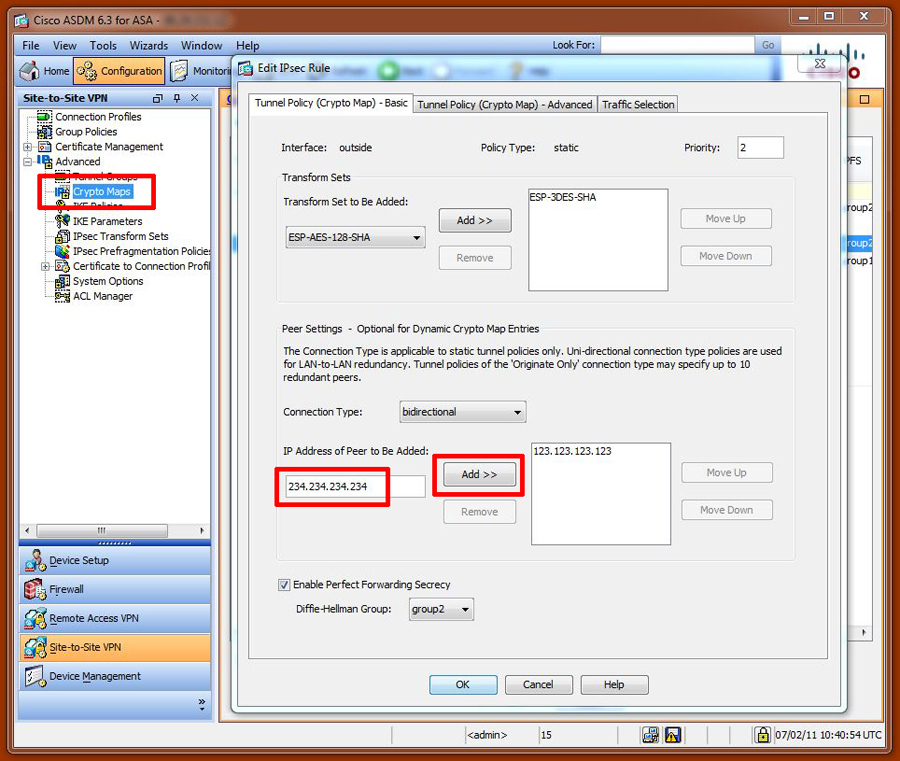Select the Group Policies tree icon

click(x=44, y=131)
